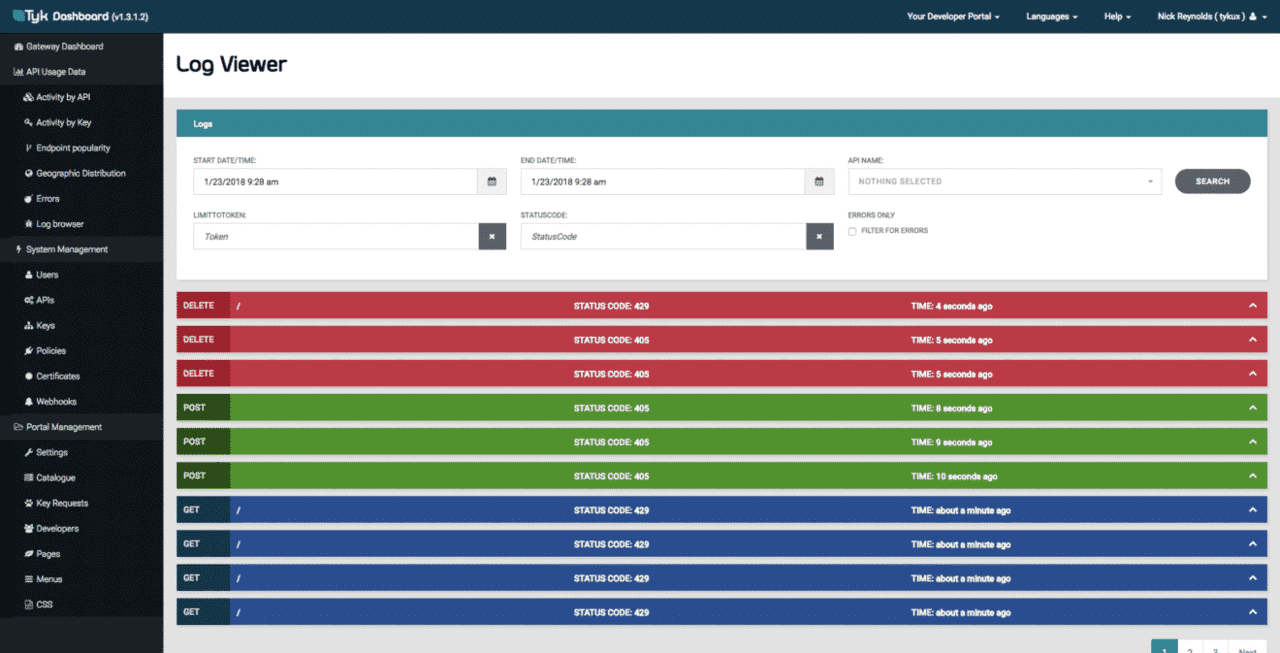Click the StatusCode input field
1280x653 pixels.
pos(663,237)
